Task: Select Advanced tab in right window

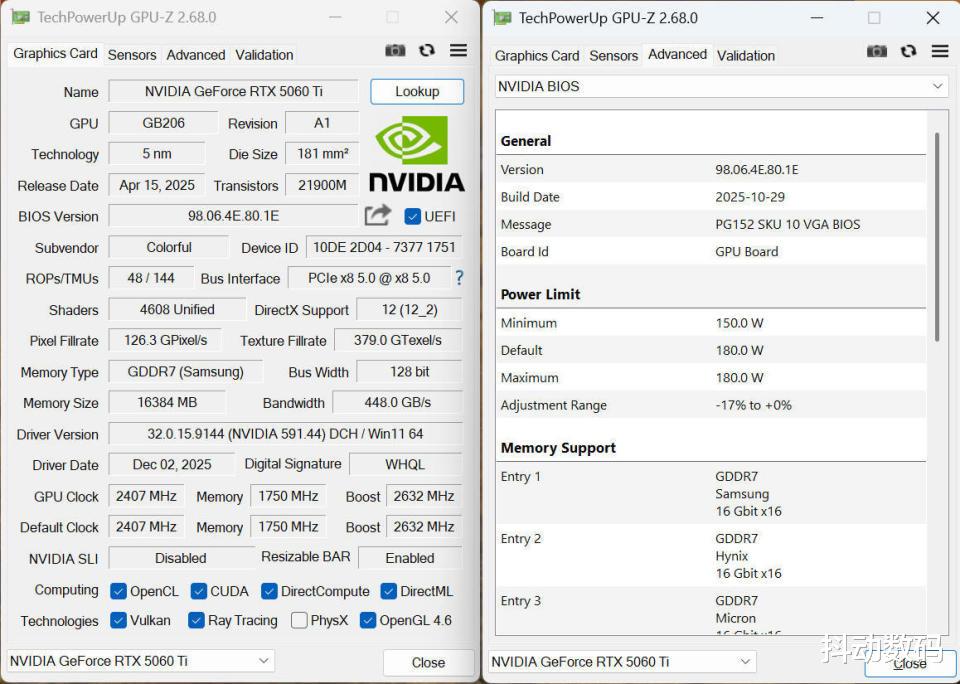Action: pos(677,54)
